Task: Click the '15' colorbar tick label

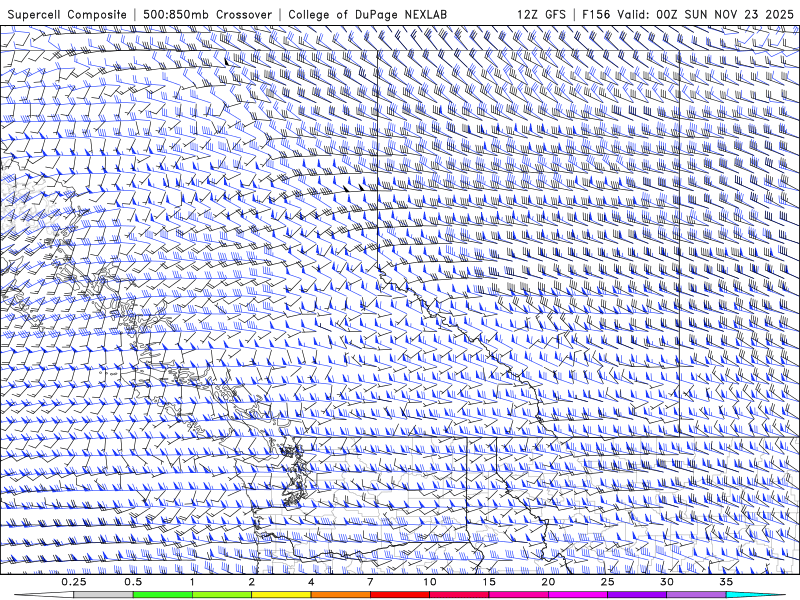Action: pyautogui.click(x=489, y=582)
